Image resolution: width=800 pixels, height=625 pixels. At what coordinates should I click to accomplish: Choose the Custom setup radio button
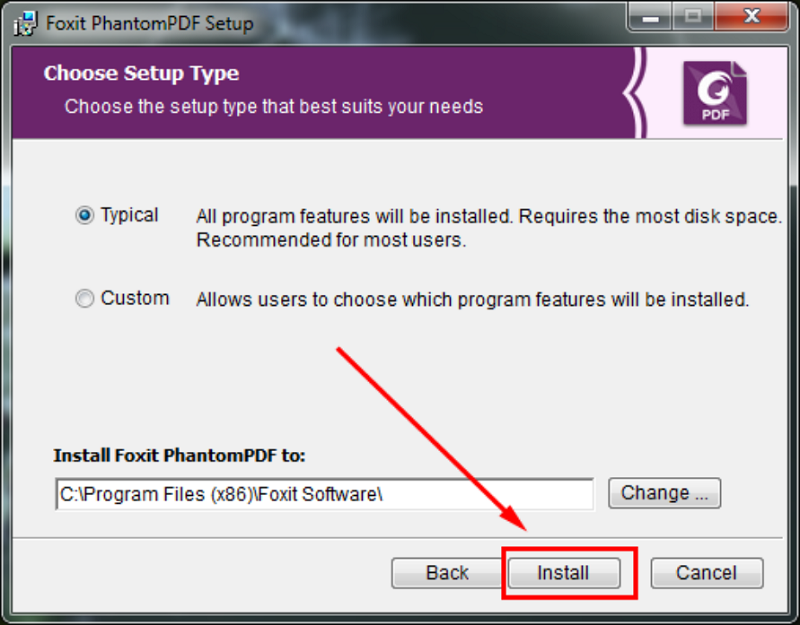(x=85, y=298)
